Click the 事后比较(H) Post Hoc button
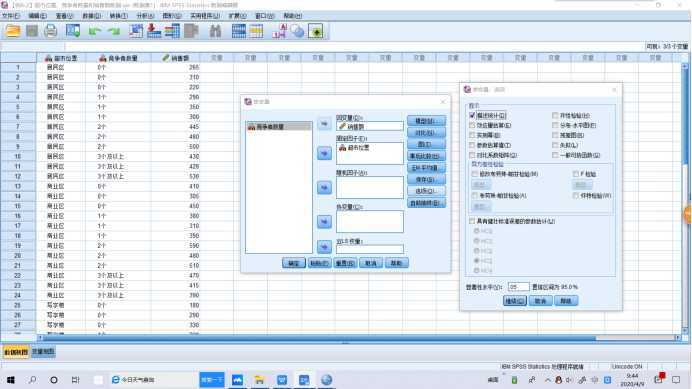 [x=426, y=156]
